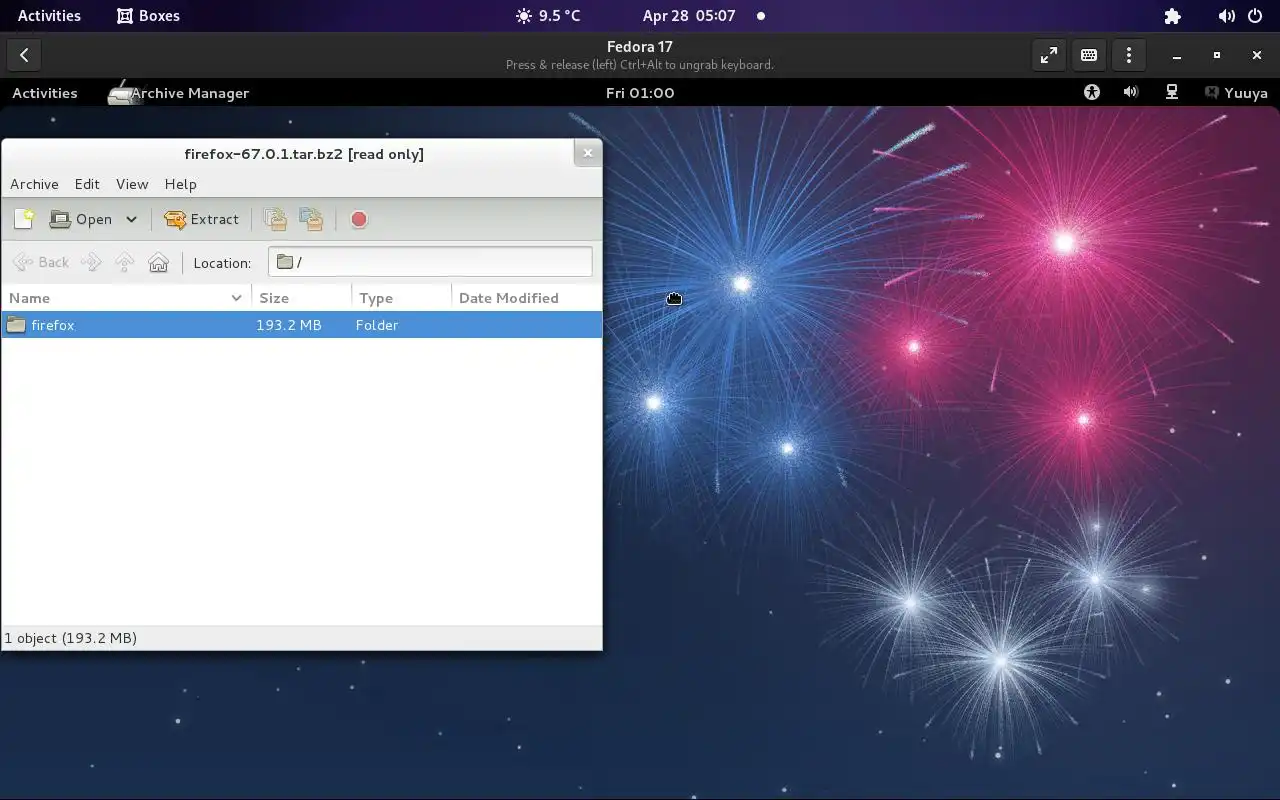Open the guest accessibility menu icon

[1092, 93]
